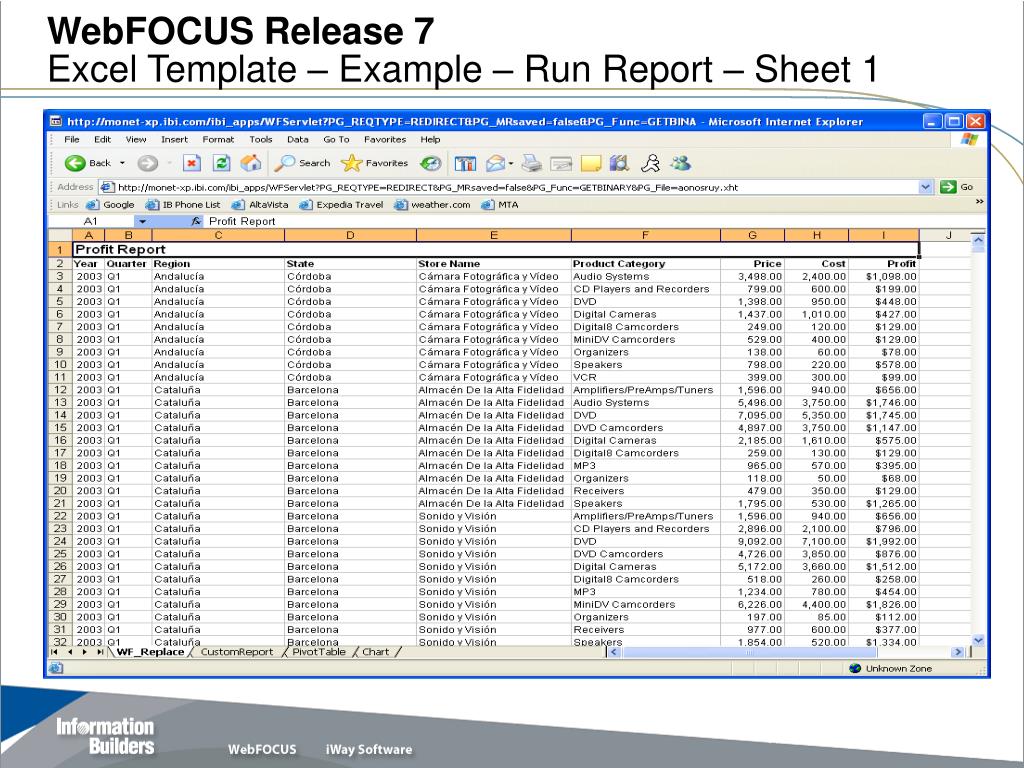The width and height of the screenshot is (1024, 768).
Task: Open Research books icon
Action: (x=619, y=163)
